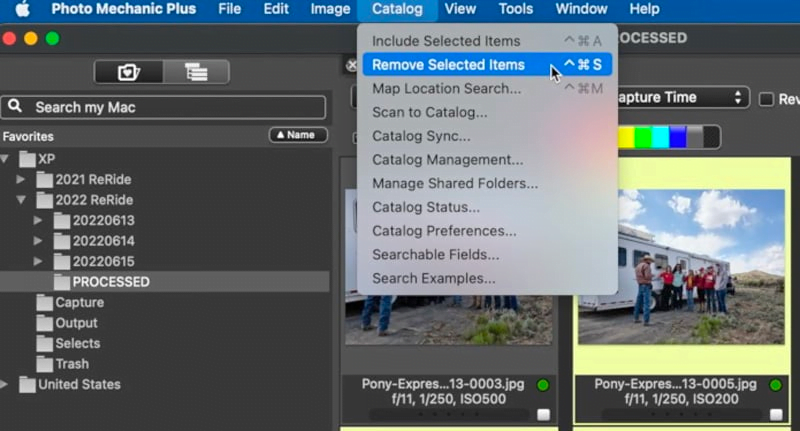Select the XP folder

click(x=37, y=159)
